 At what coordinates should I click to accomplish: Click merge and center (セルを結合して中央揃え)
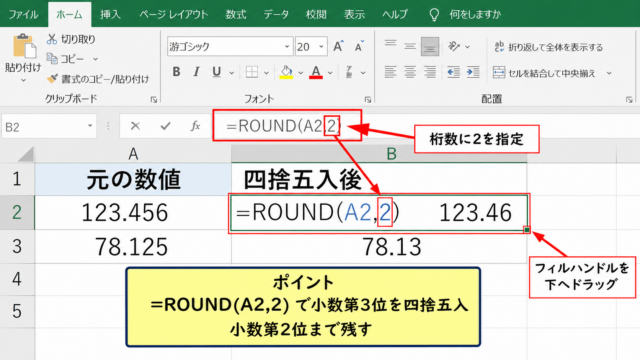(544, 73)
